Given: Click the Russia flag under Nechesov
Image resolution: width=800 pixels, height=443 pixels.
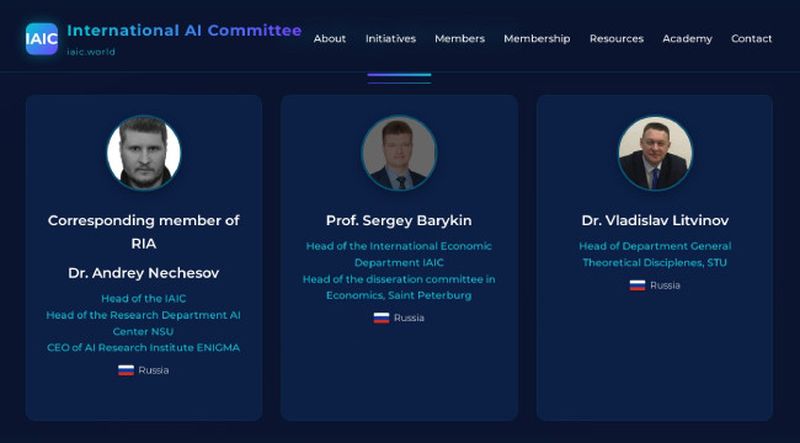Looking at the screenshot, I should tap(126, 370).
